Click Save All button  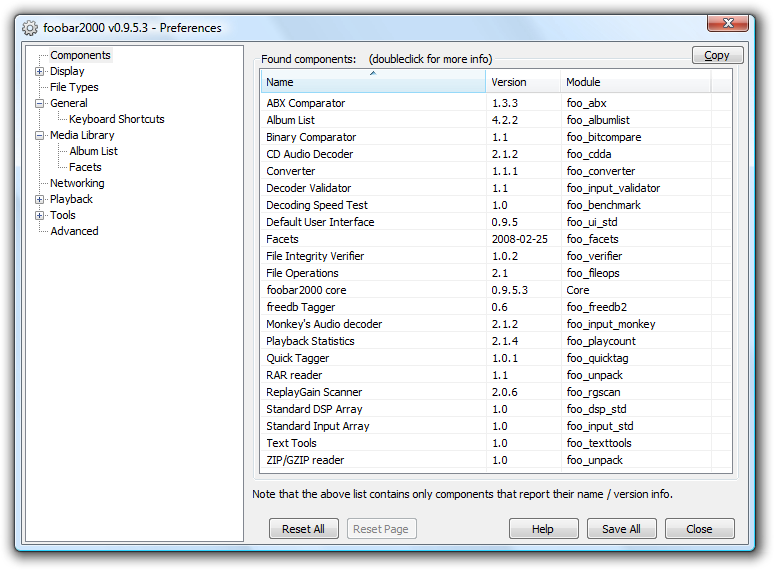point(621,529)
